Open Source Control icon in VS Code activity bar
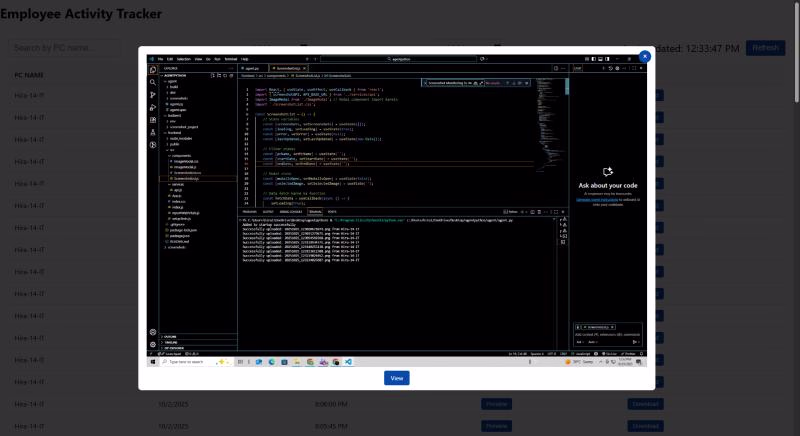Image resolution: width=800 pixels, height=436 pixels. coord(153,95)
